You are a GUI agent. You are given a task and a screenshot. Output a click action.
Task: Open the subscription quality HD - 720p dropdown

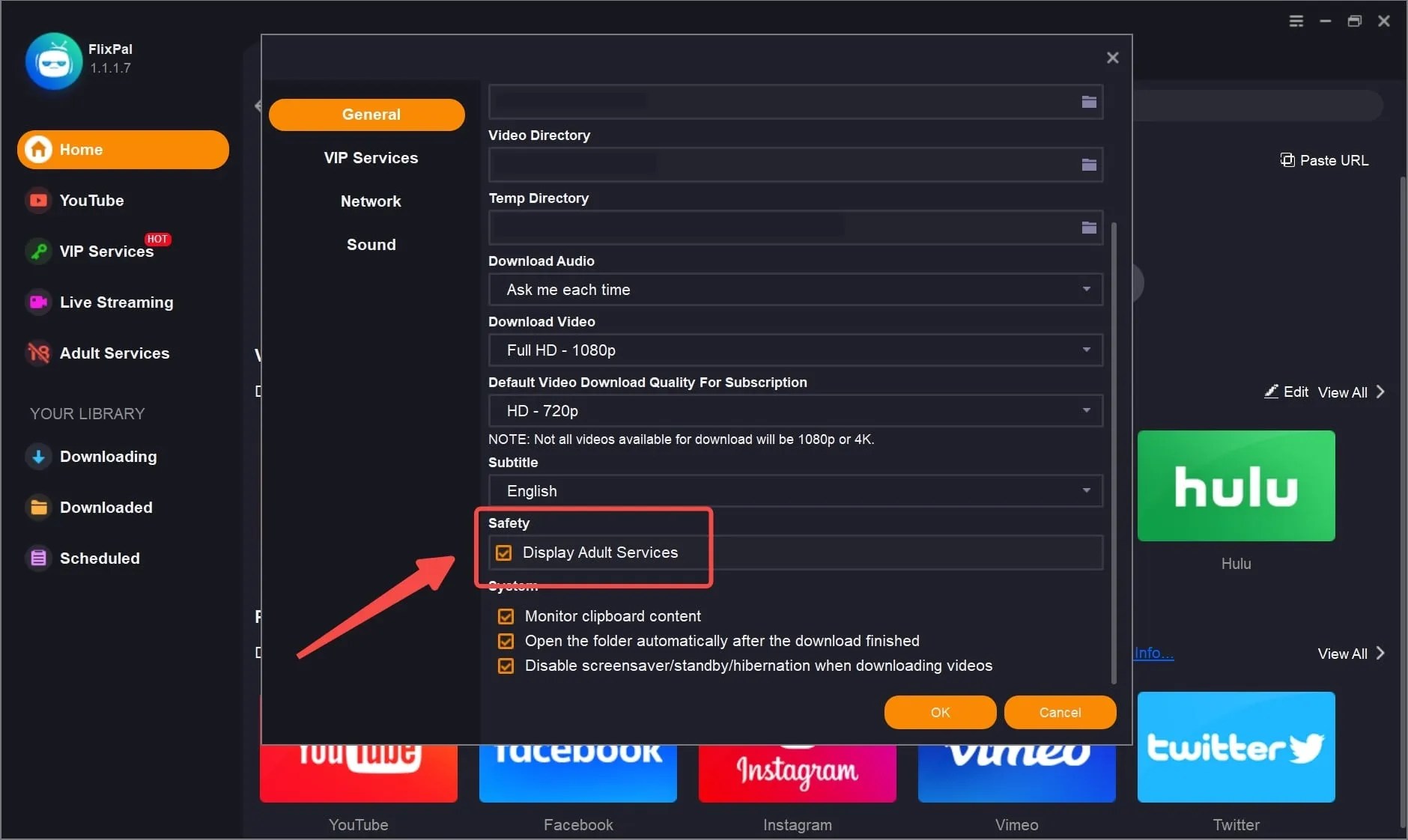coord(795,411)
